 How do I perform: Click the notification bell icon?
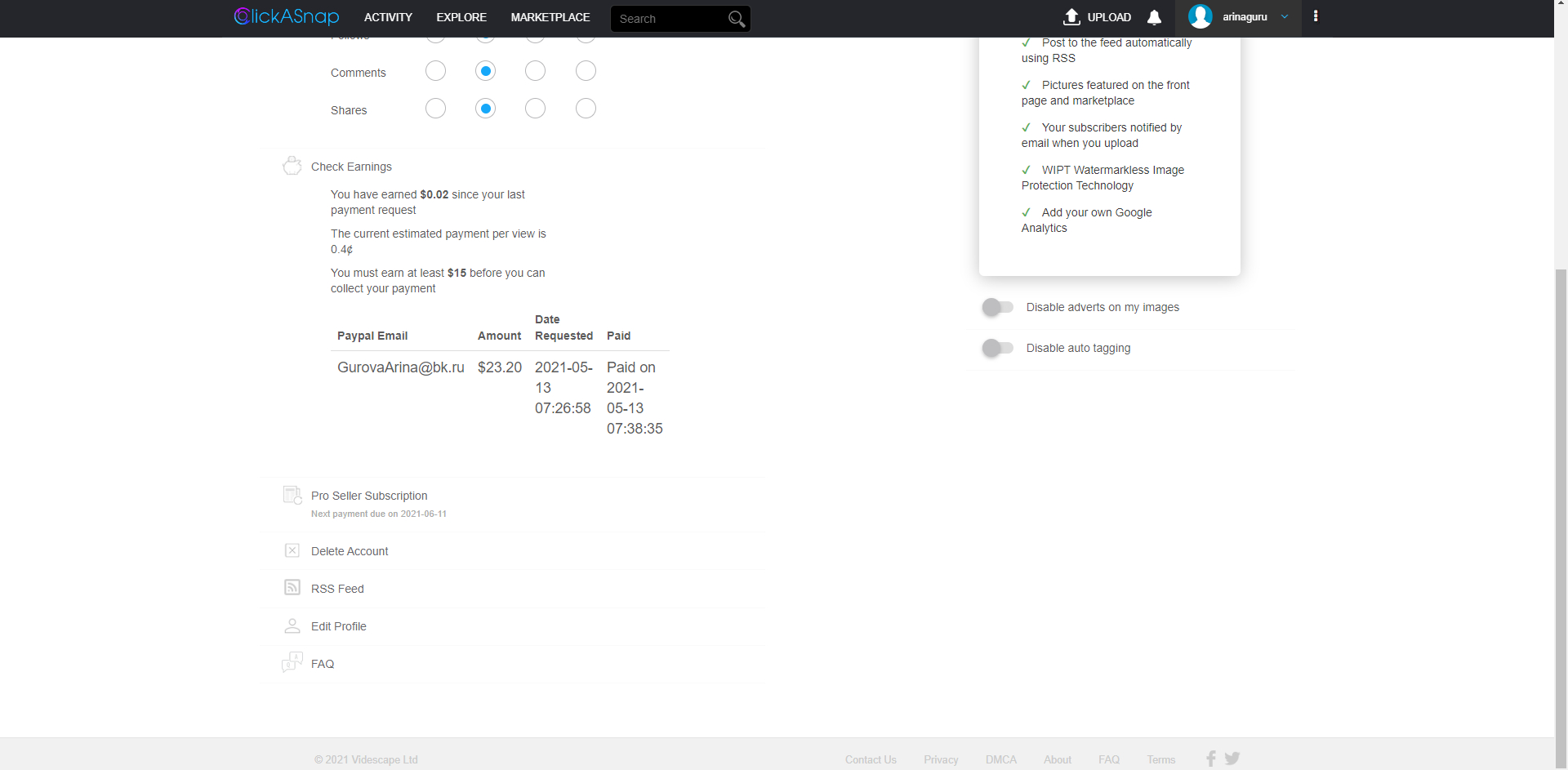[1154, 17]
